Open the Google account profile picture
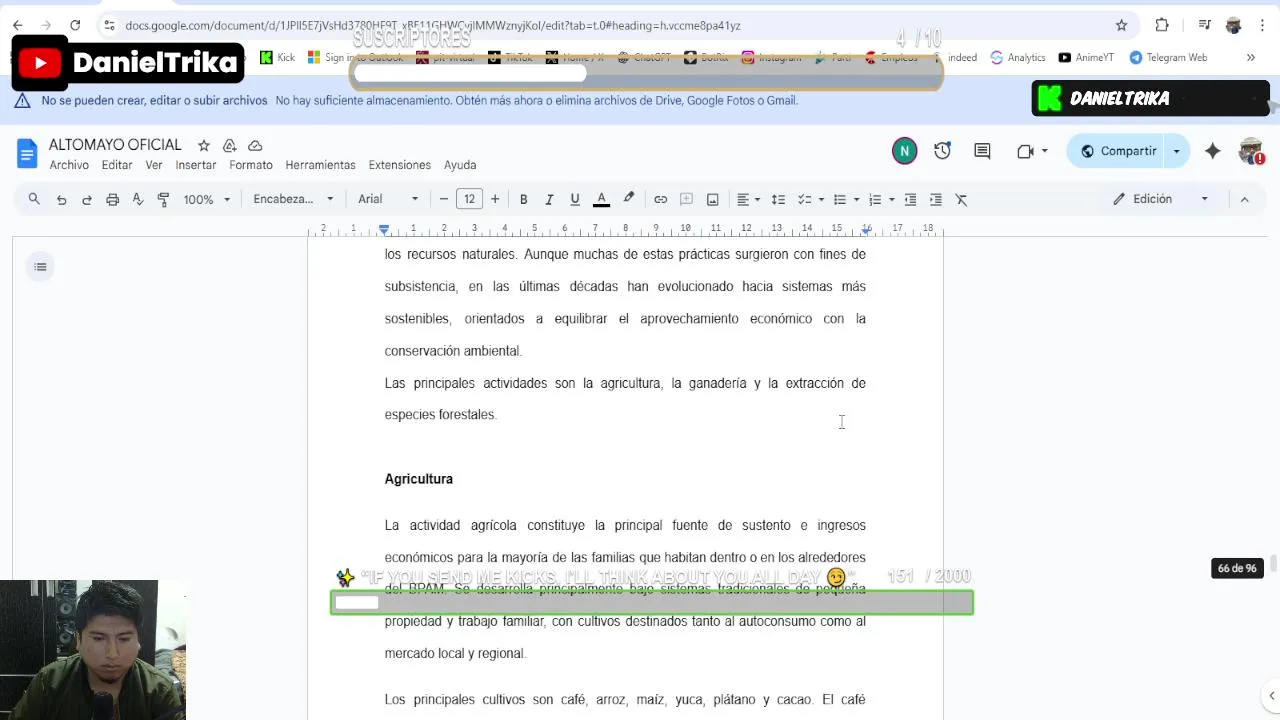 click(1251, 151)
